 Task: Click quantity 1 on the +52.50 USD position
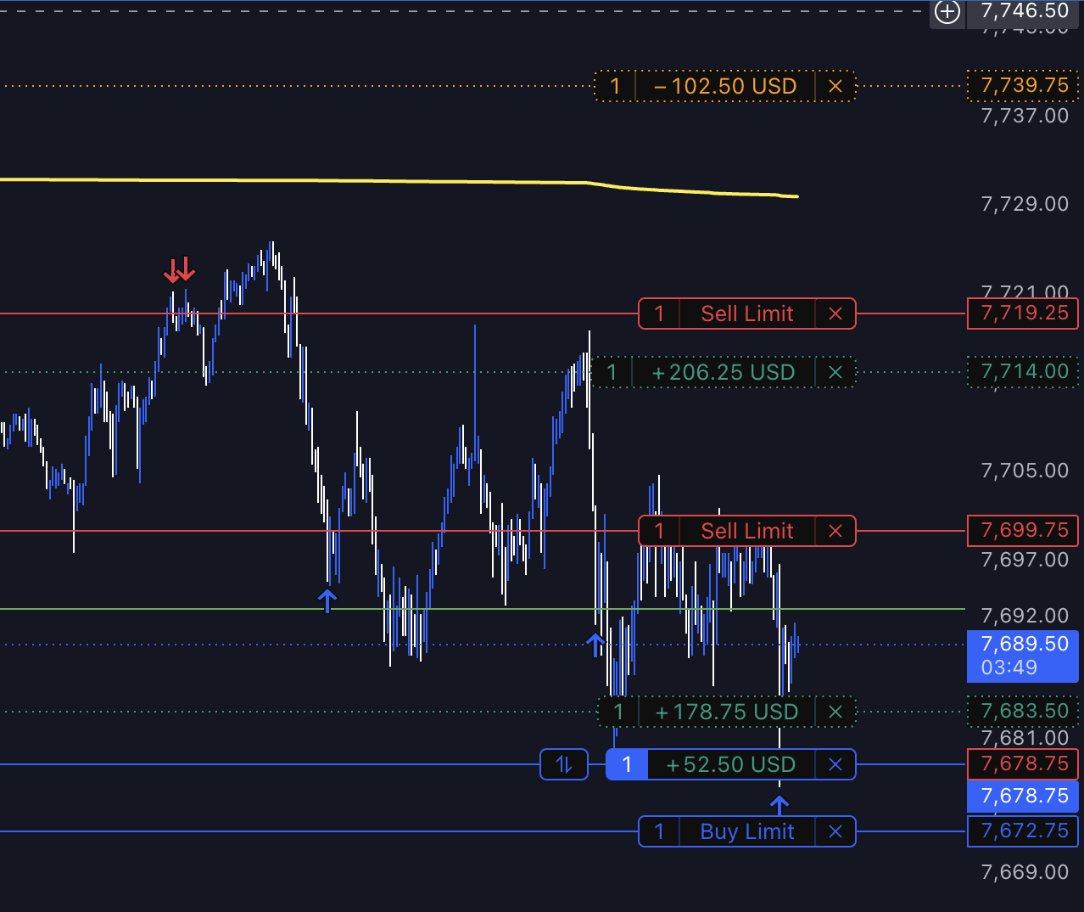pyautogui.click(x=626, y=765)
